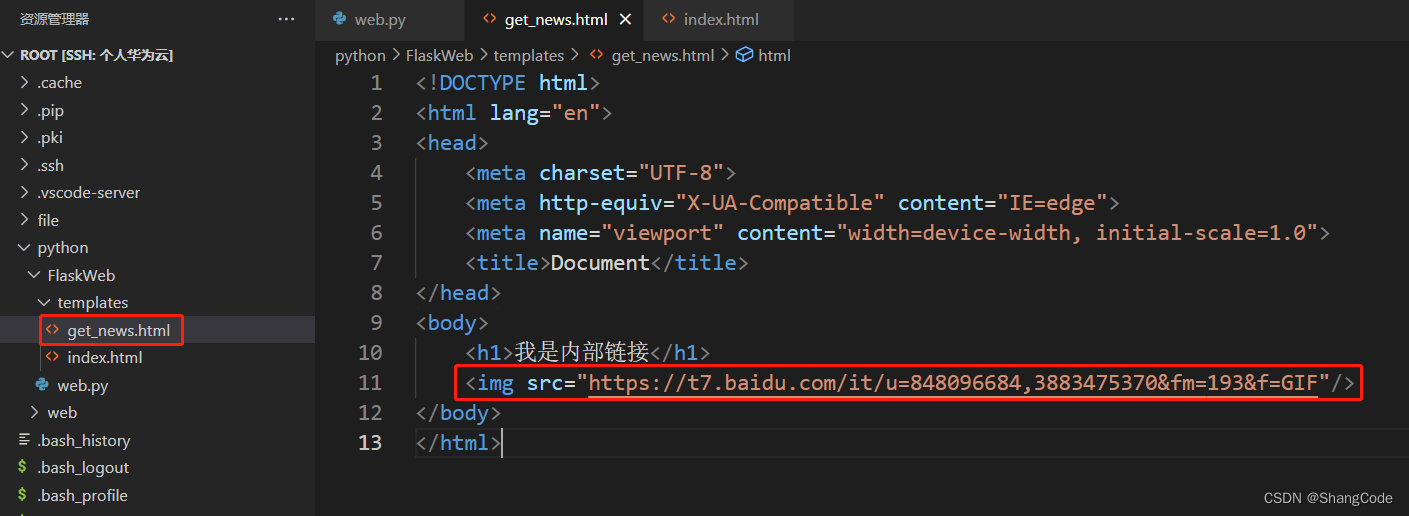This screenshot has width=1409, height=516.
Task: Click line number 1 in the gutter
Action: click(376, 82)
